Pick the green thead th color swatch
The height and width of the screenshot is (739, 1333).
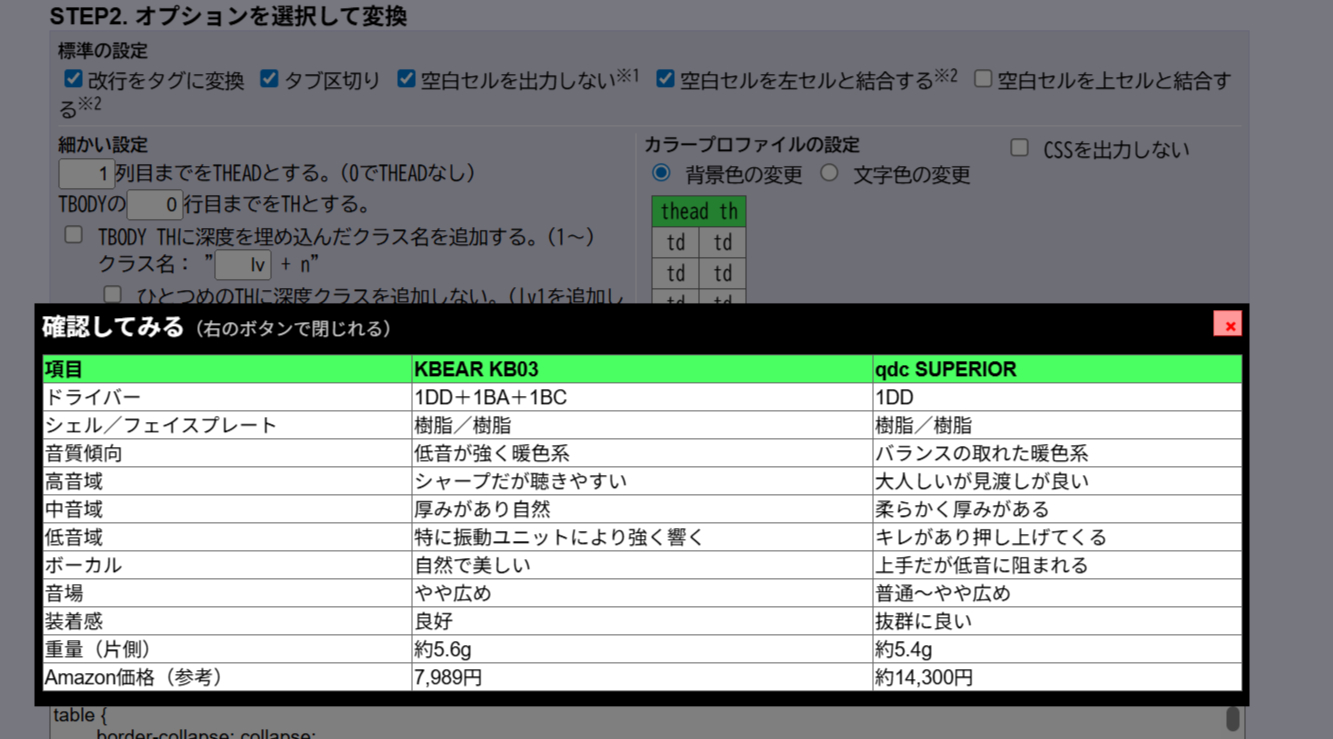(698, 211)
